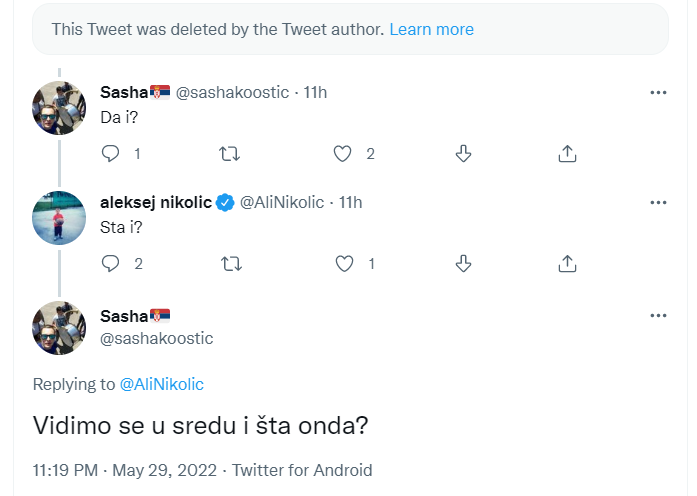Open more options for main Sasha tweet
This screenshot has width=697, height=496.
[x=658, y=315]
